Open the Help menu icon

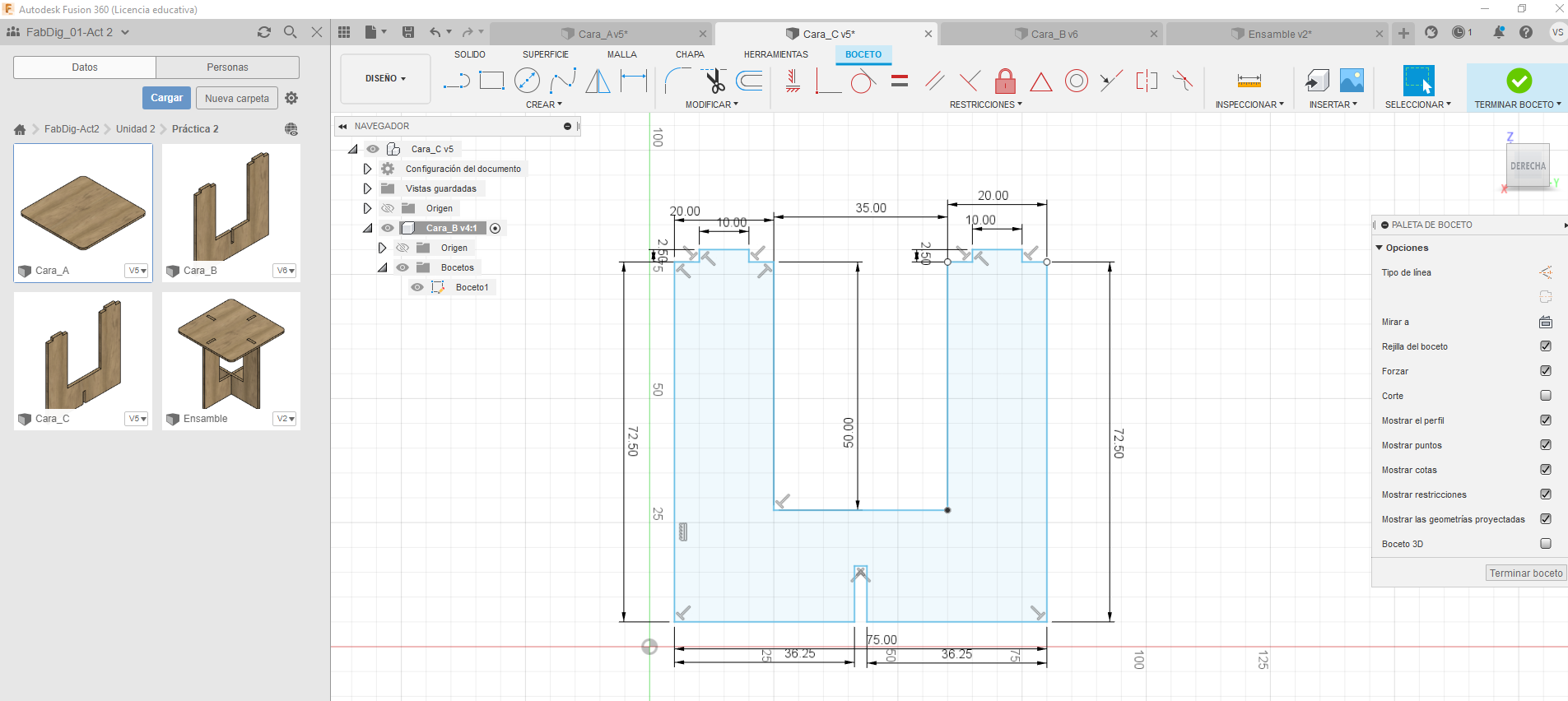pos(1526,32)
